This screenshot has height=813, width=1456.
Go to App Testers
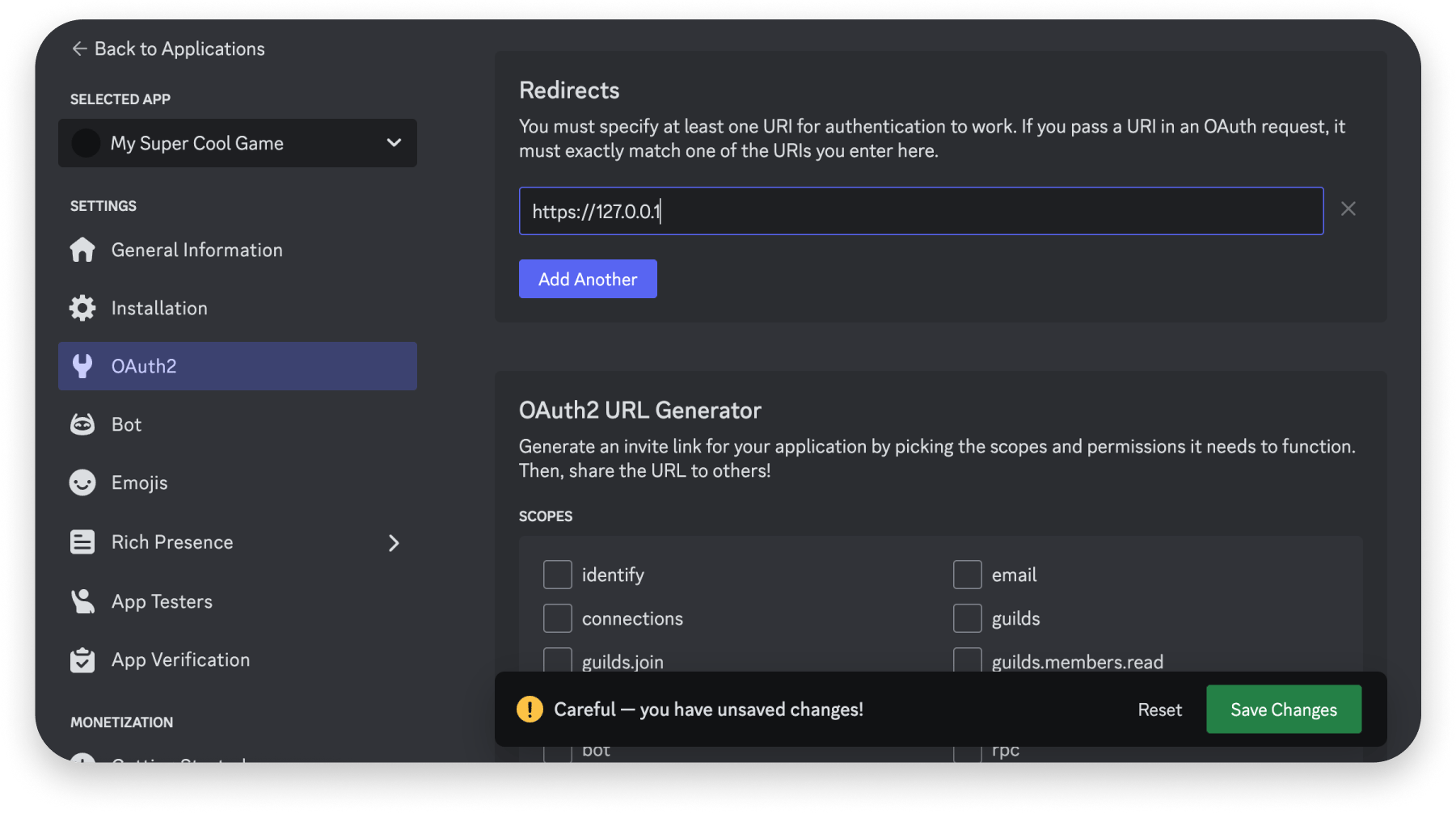tap(238, 601)
